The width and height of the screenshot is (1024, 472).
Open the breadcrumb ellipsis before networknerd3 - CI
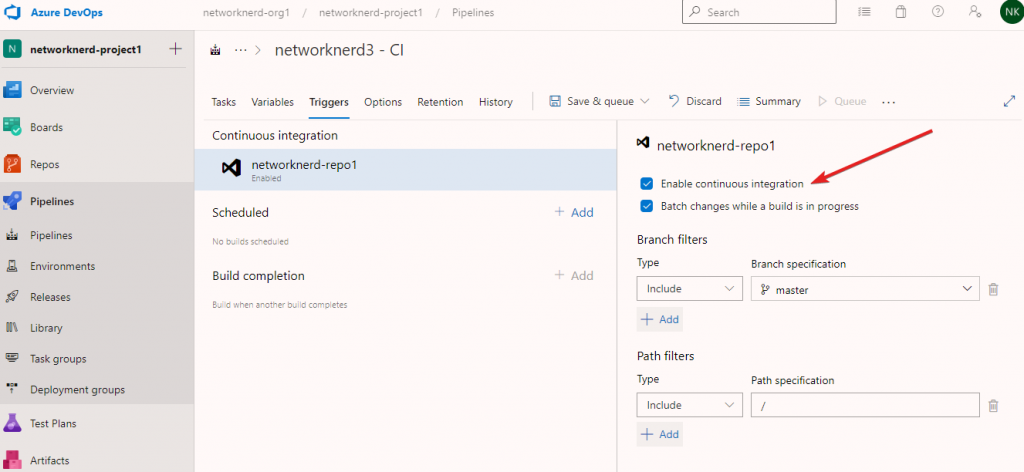tap(240, 50)
